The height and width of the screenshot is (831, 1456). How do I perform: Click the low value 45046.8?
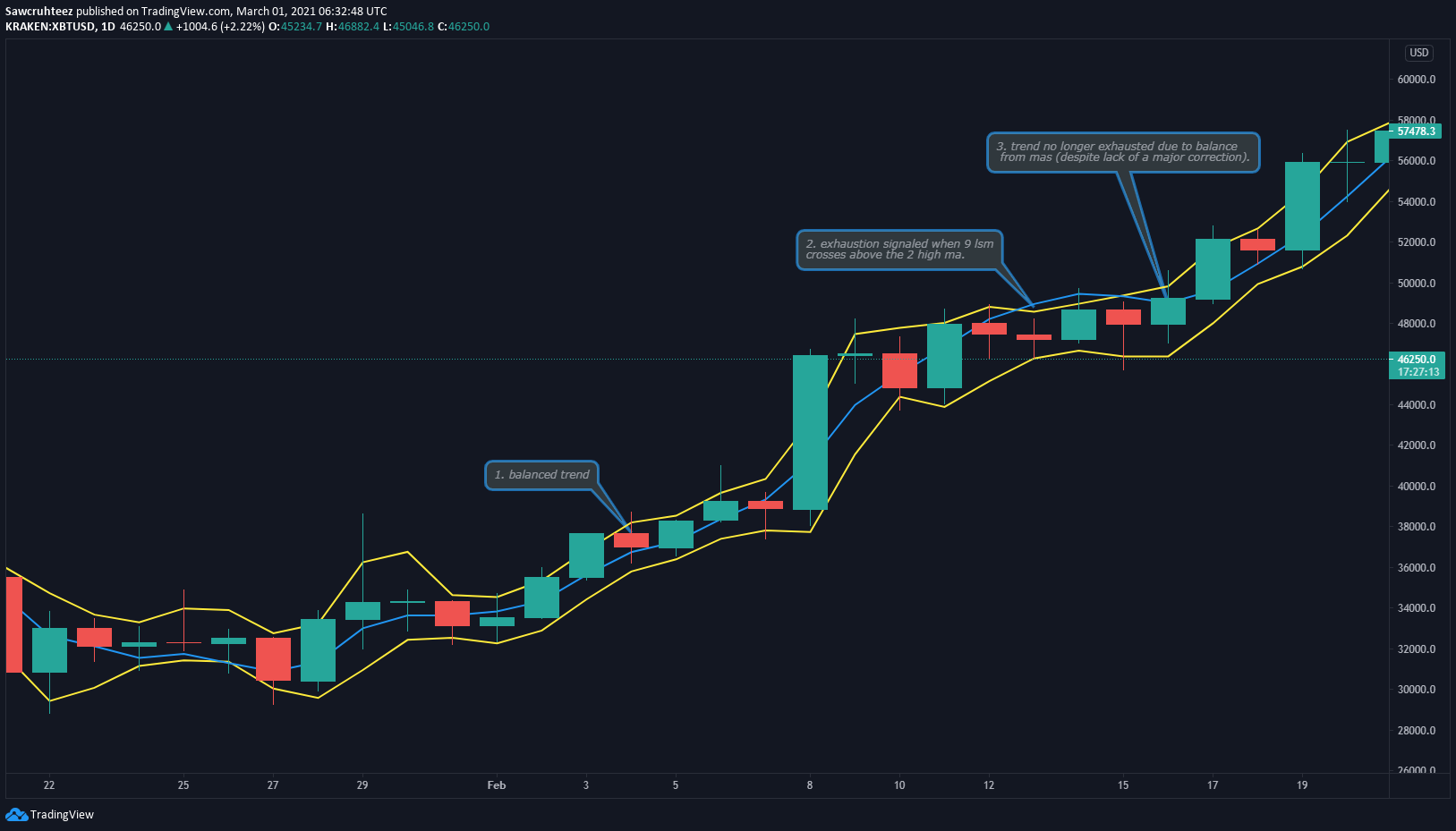point(413,27)
